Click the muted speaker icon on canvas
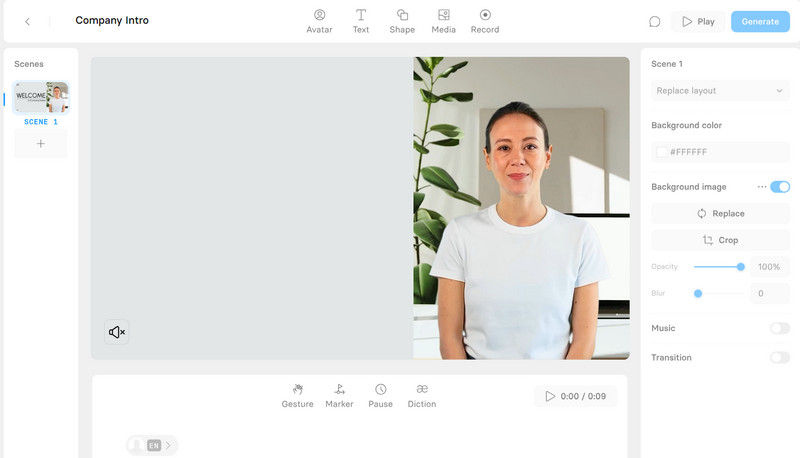The height and width of the screenshot is (458, 800). click(x=117, y=332)
